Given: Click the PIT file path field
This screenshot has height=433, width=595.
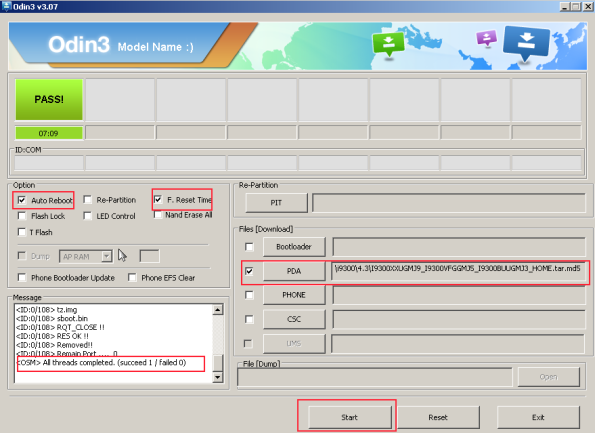Looking at the screenshot, I should (x=449, y=203).
